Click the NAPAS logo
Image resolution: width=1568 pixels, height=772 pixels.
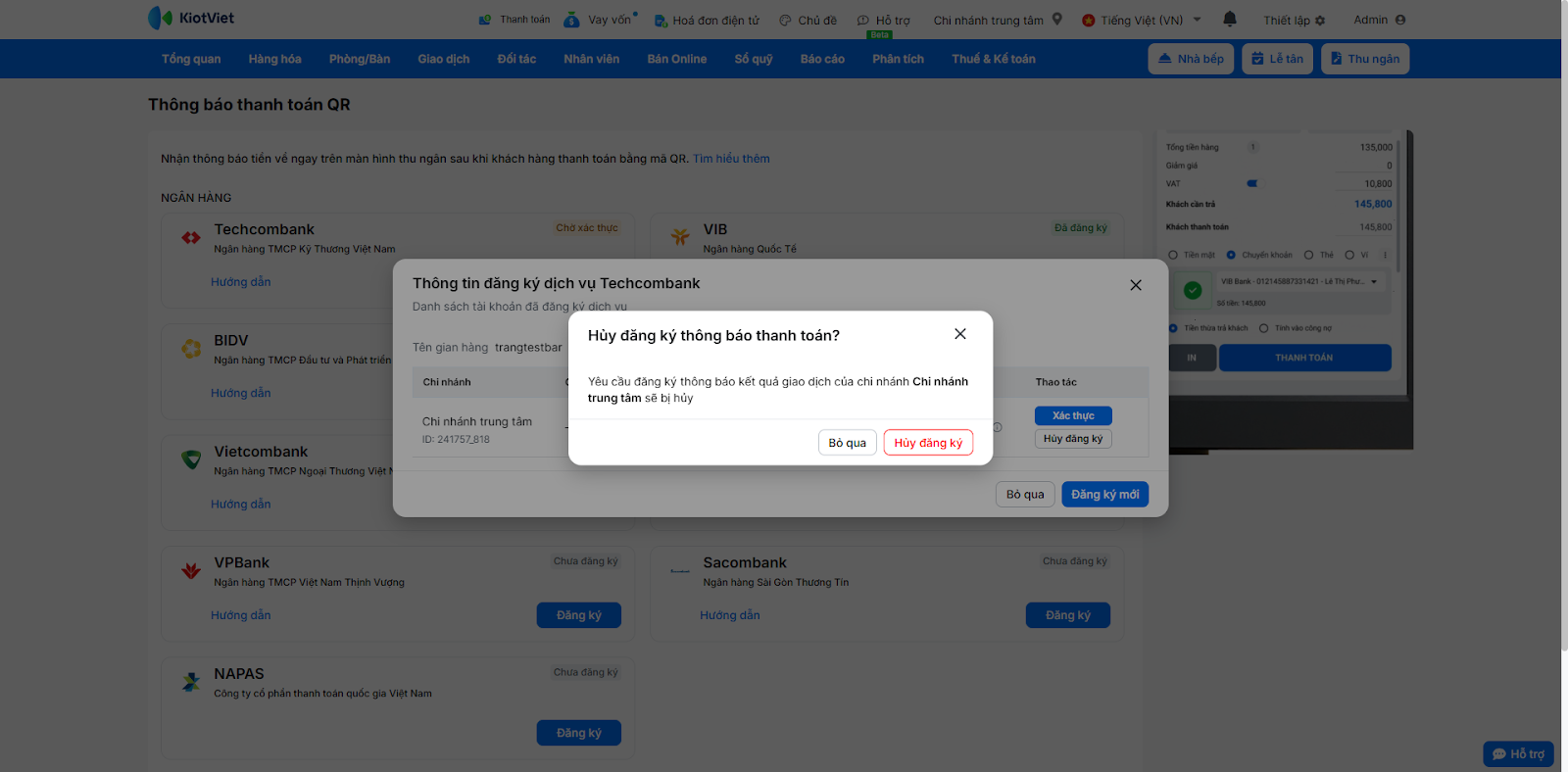coord(191,682)
